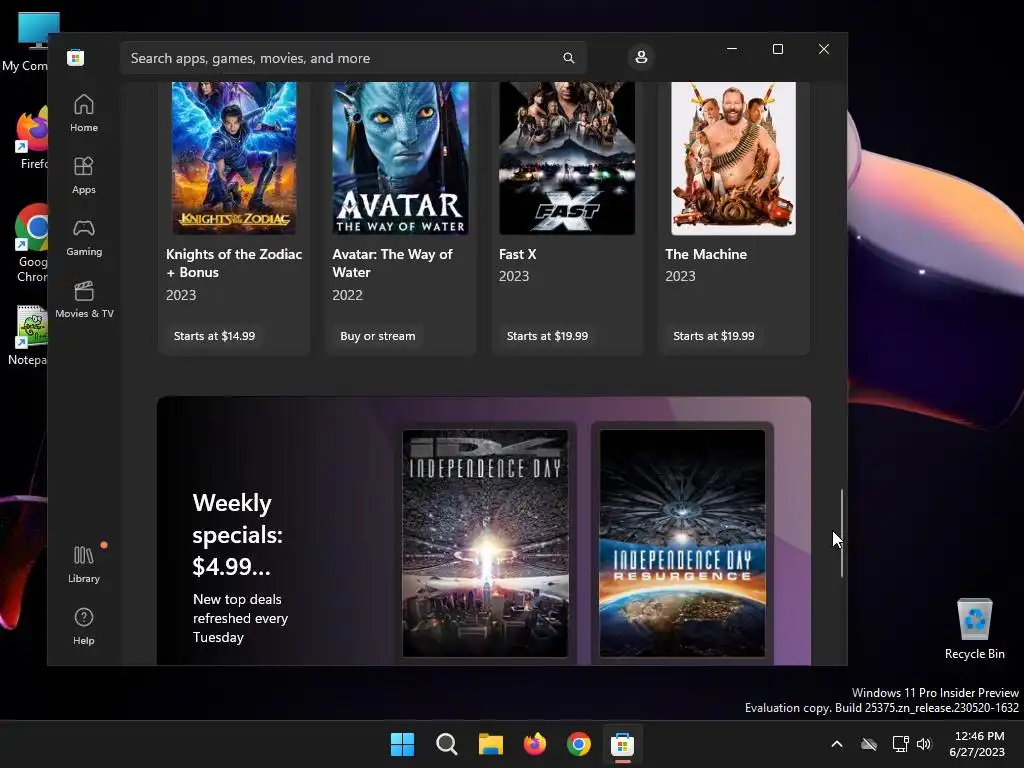Image resolution: width=1024 pixels, height=768 pixels.
Task: Click the Microsoft Store logo icon
Action: [75, 57]
